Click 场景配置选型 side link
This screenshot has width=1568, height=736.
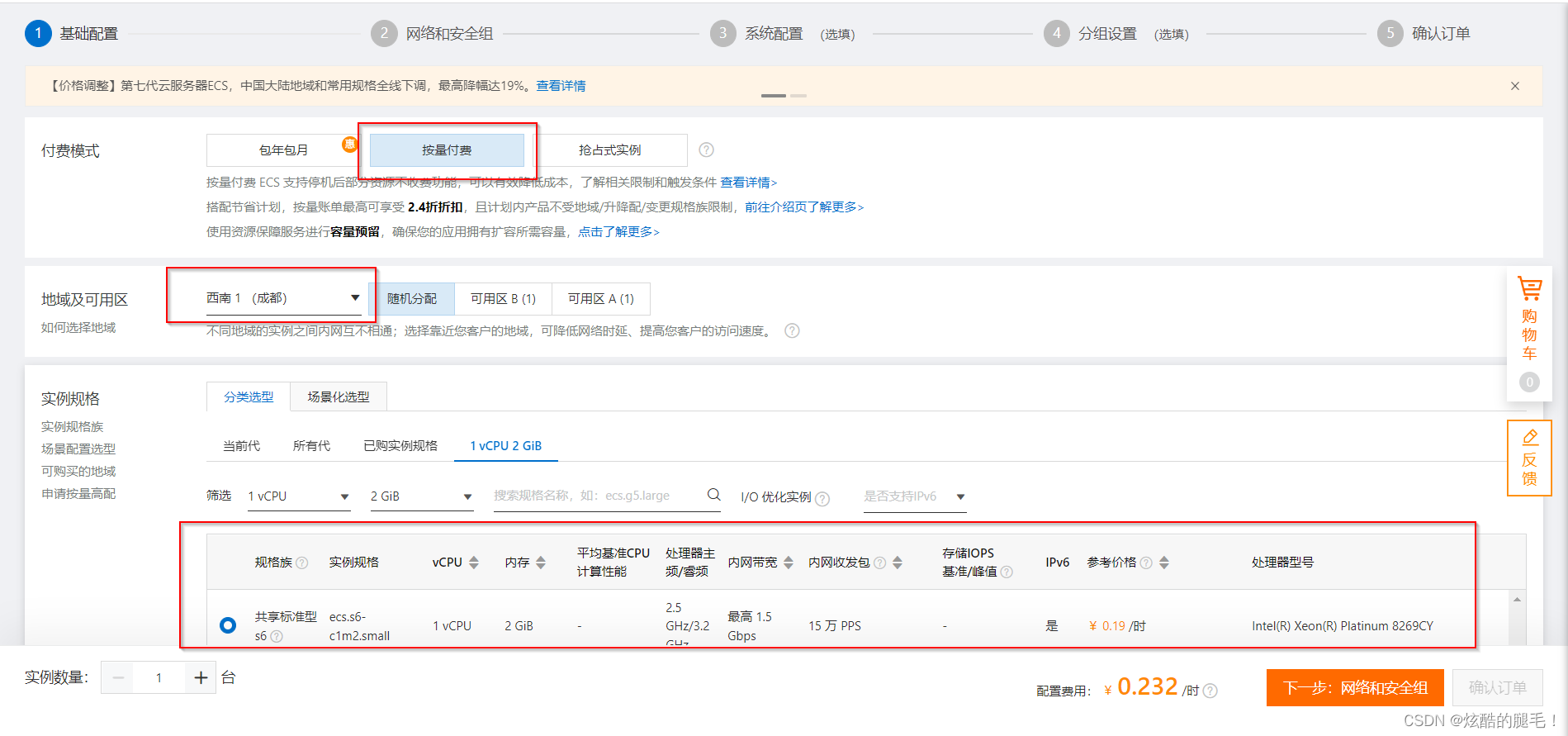tap(78, 449)
